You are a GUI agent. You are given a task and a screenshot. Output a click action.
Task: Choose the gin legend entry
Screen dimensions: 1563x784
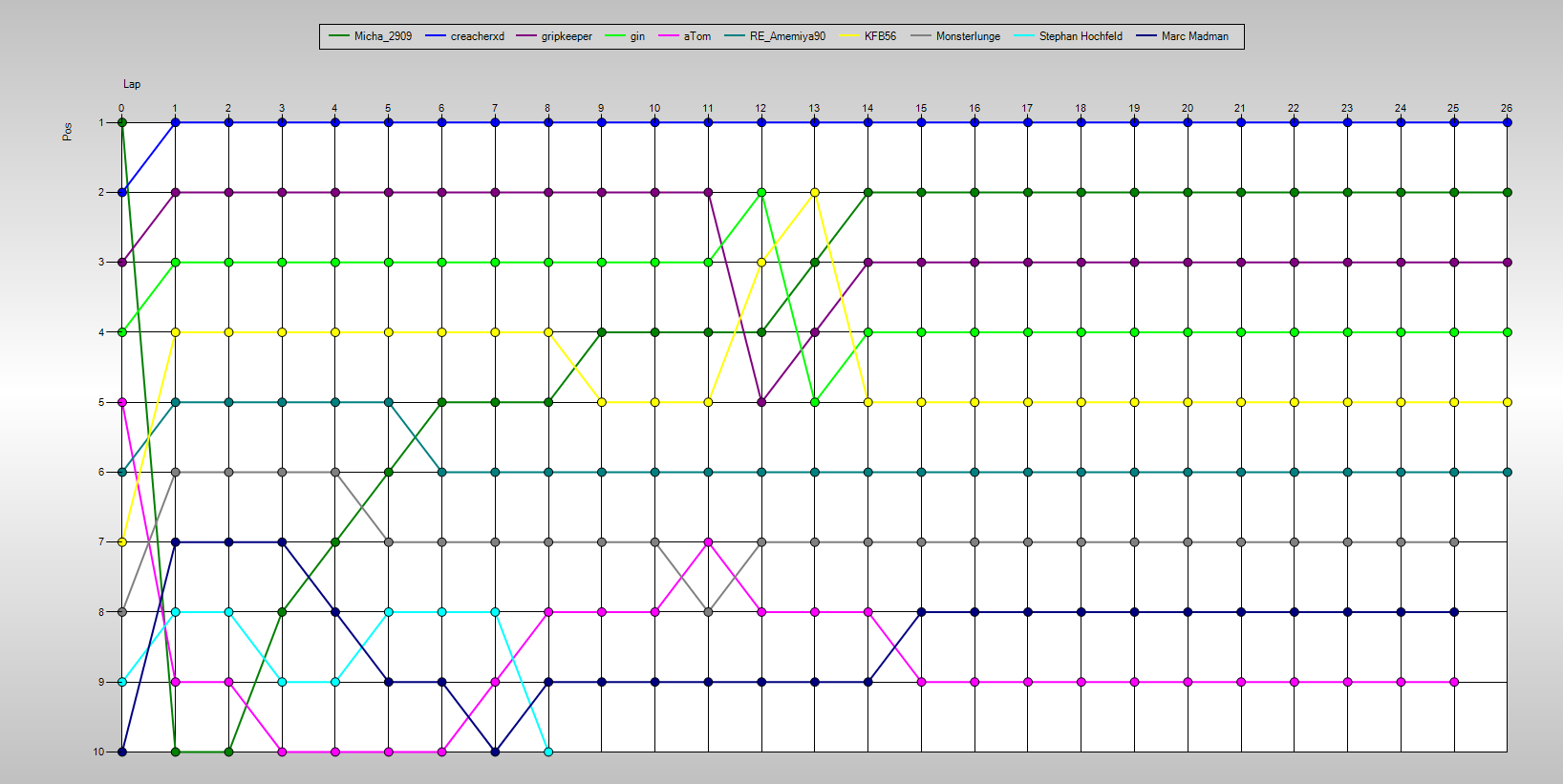625,36
